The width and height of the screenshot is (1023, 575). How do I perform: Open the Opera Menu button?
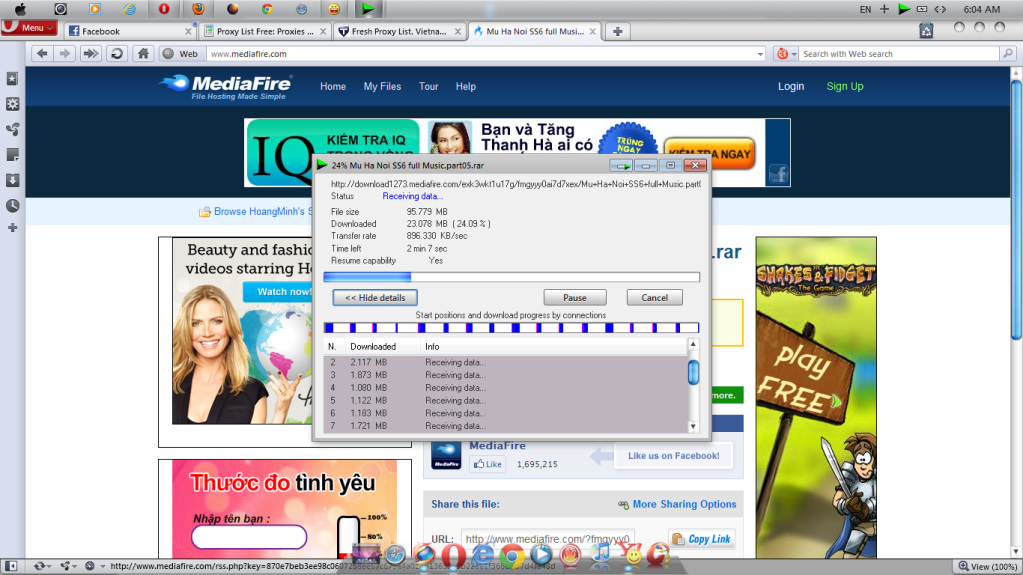pos(29,28)
